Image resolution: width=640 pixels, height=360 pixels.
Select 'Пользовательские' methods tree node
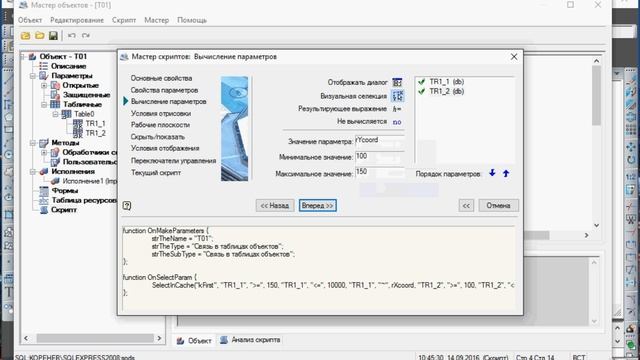[89, 162]
